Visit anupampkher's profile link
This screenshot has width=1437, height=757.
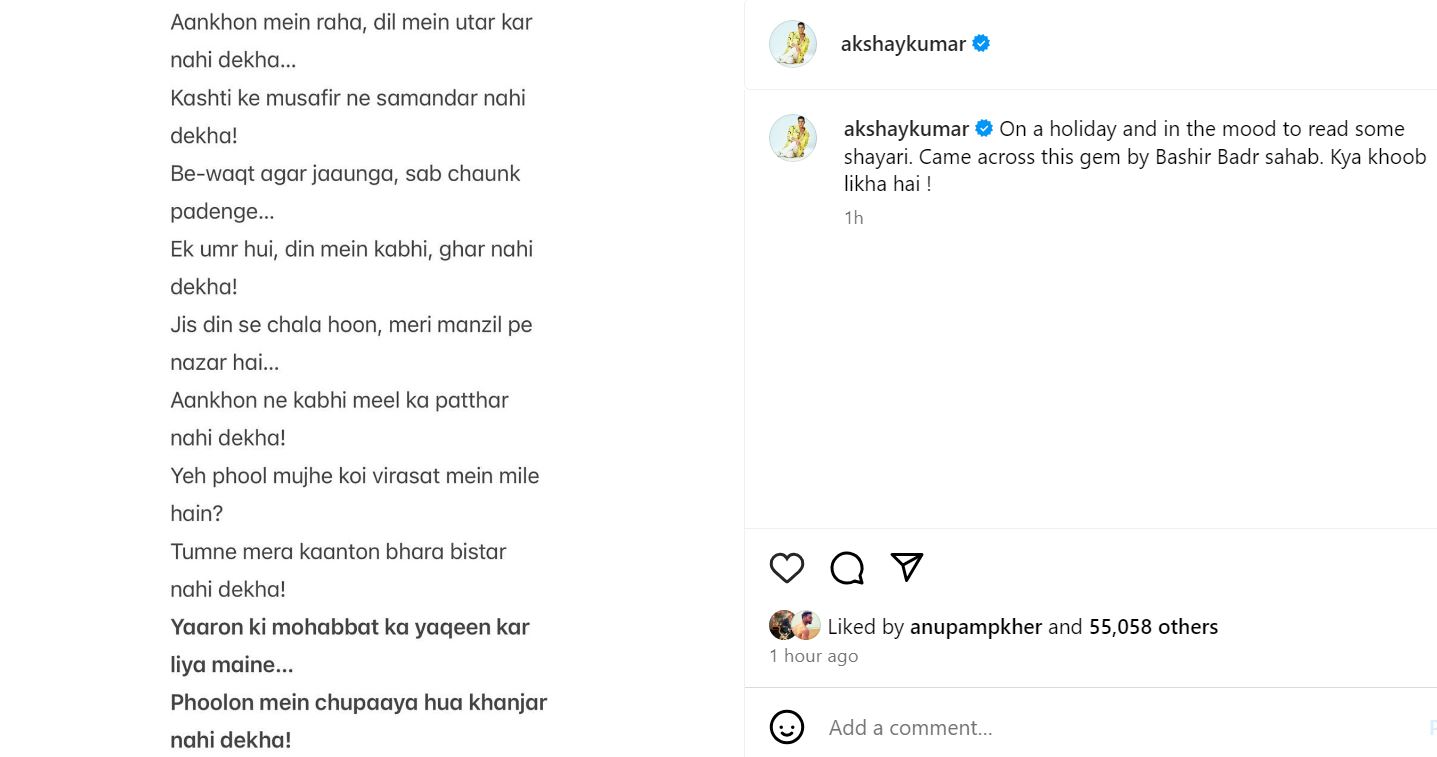coord(975,627)
